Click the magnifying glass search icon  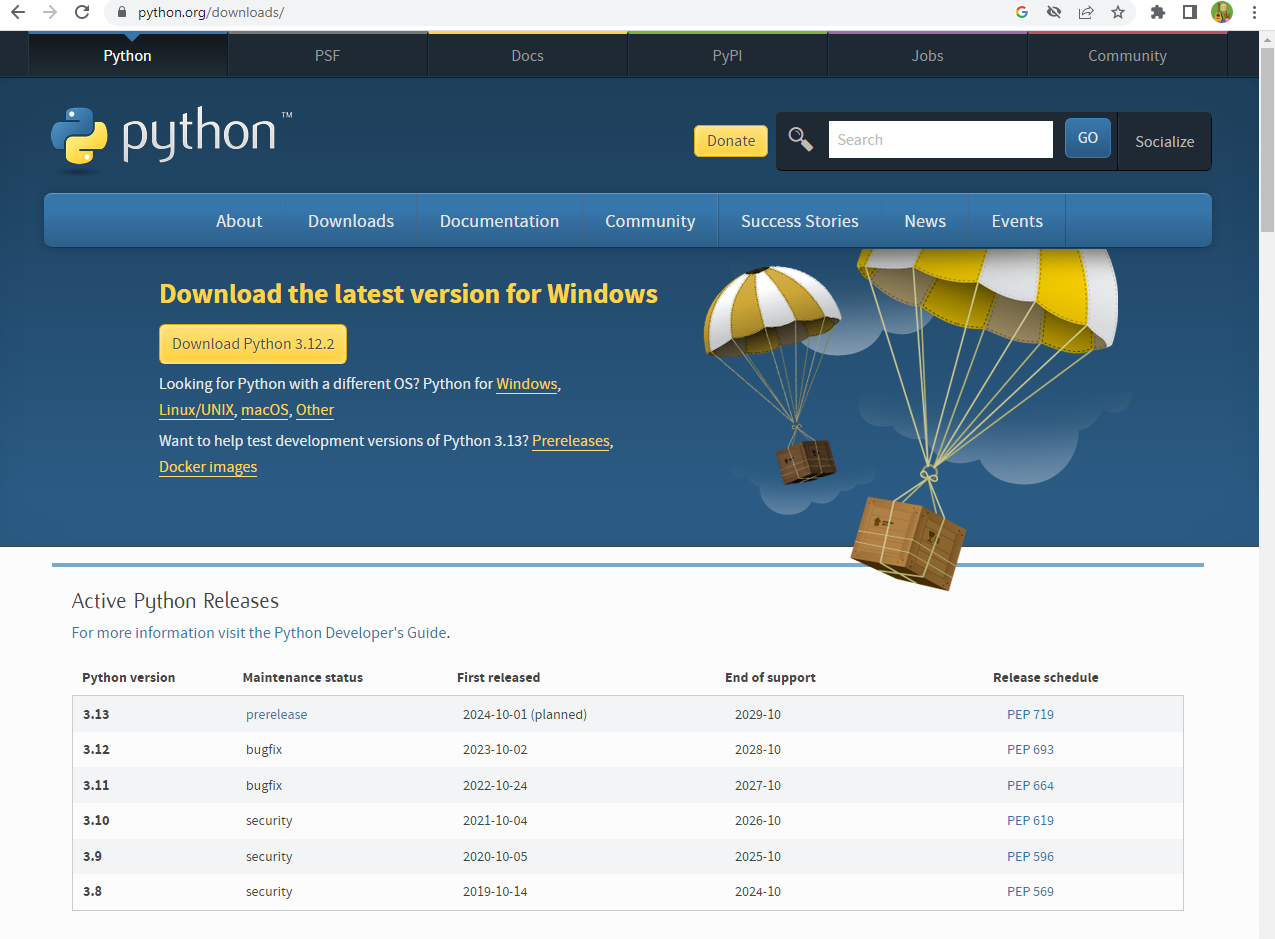point(800,139)
